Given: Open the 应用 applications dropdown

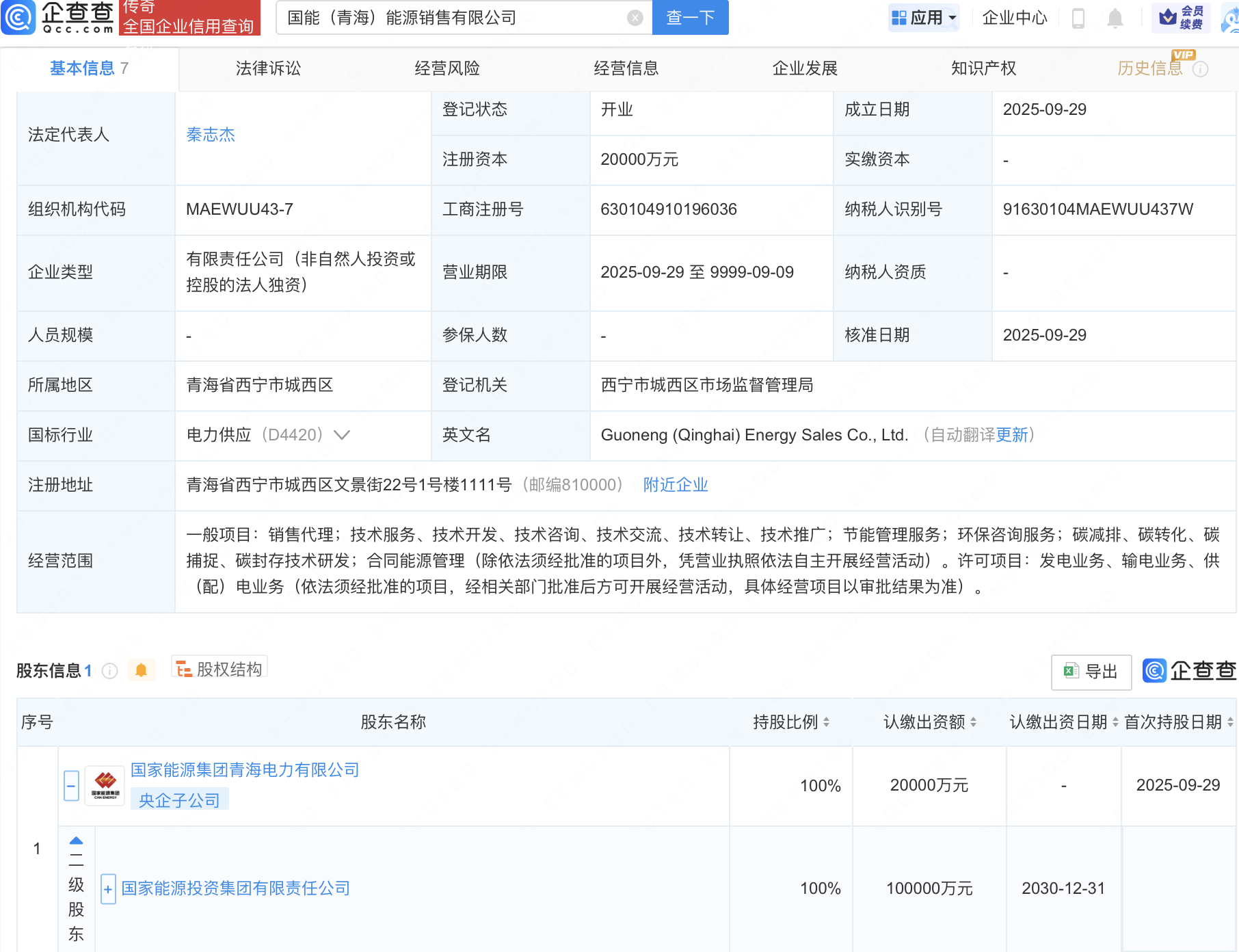Looking at the screenshot, I should [x=924, y=18].
